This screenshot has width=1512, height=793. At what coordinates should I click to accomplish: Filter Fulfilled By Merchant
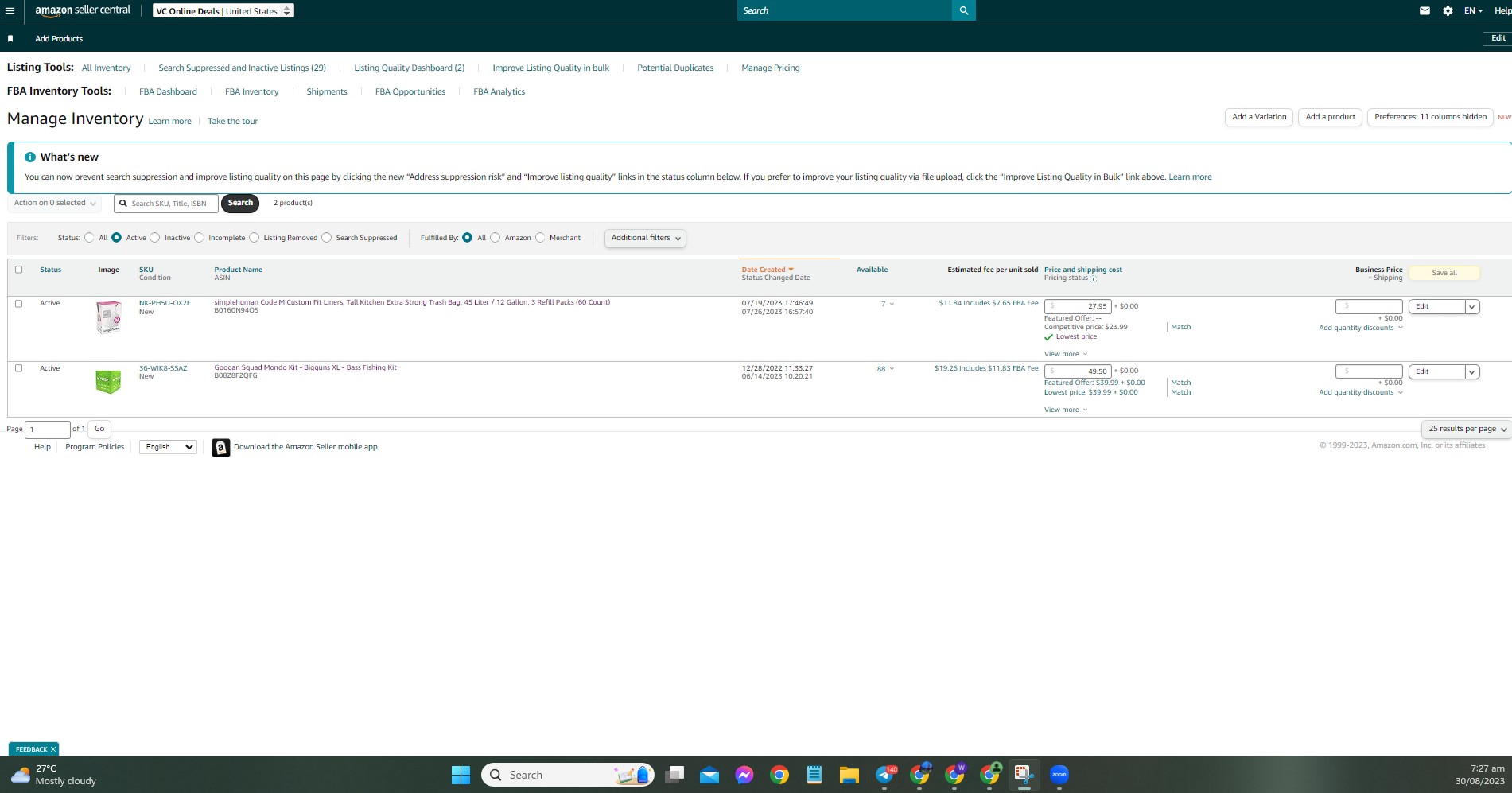tap(541, 238)
